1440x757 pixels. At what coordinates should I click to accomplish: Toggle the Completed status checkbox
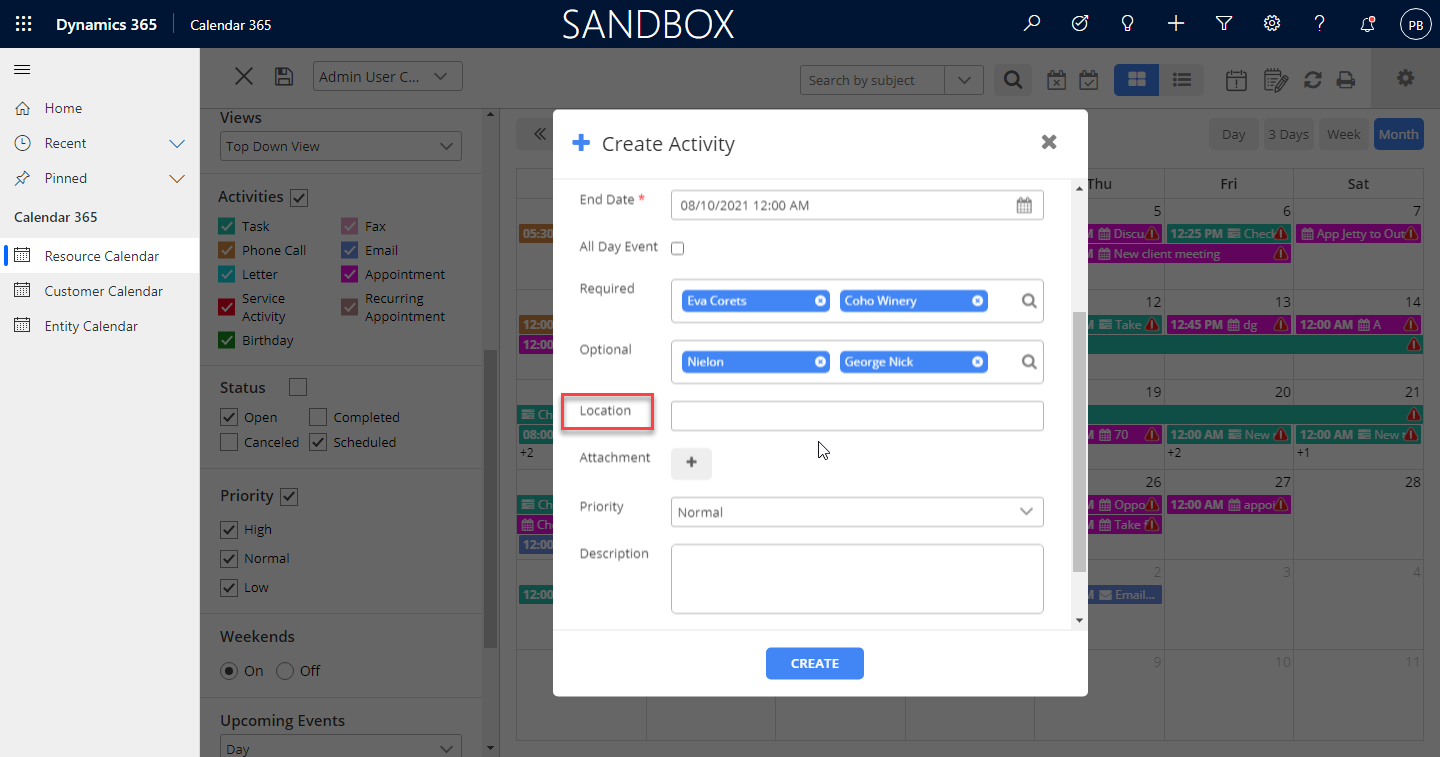tap(318, 417)
